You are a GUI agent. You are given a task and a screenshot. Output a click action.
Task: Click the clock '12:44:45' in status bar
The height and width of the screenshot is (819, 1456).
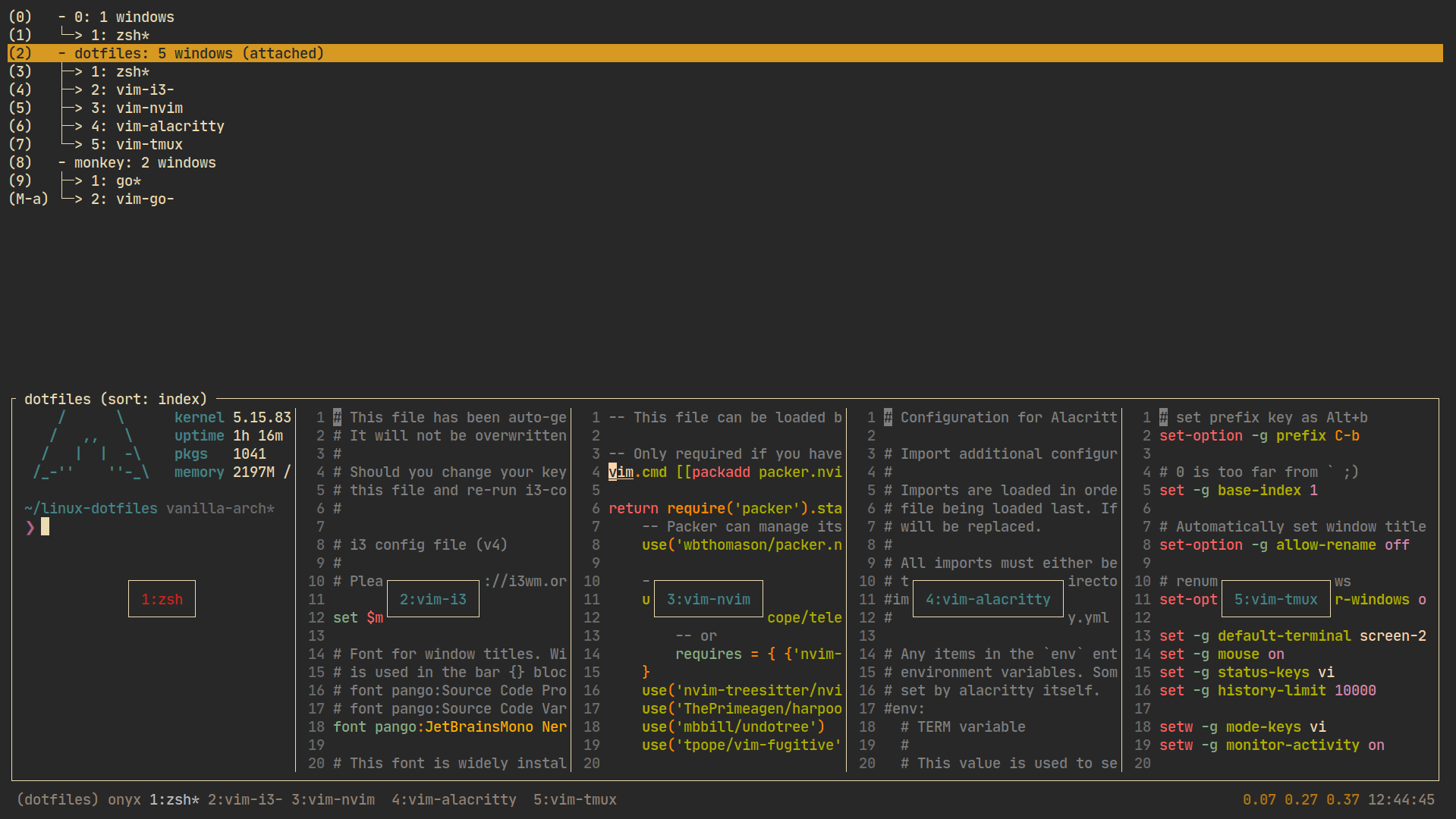(1401, 799)
